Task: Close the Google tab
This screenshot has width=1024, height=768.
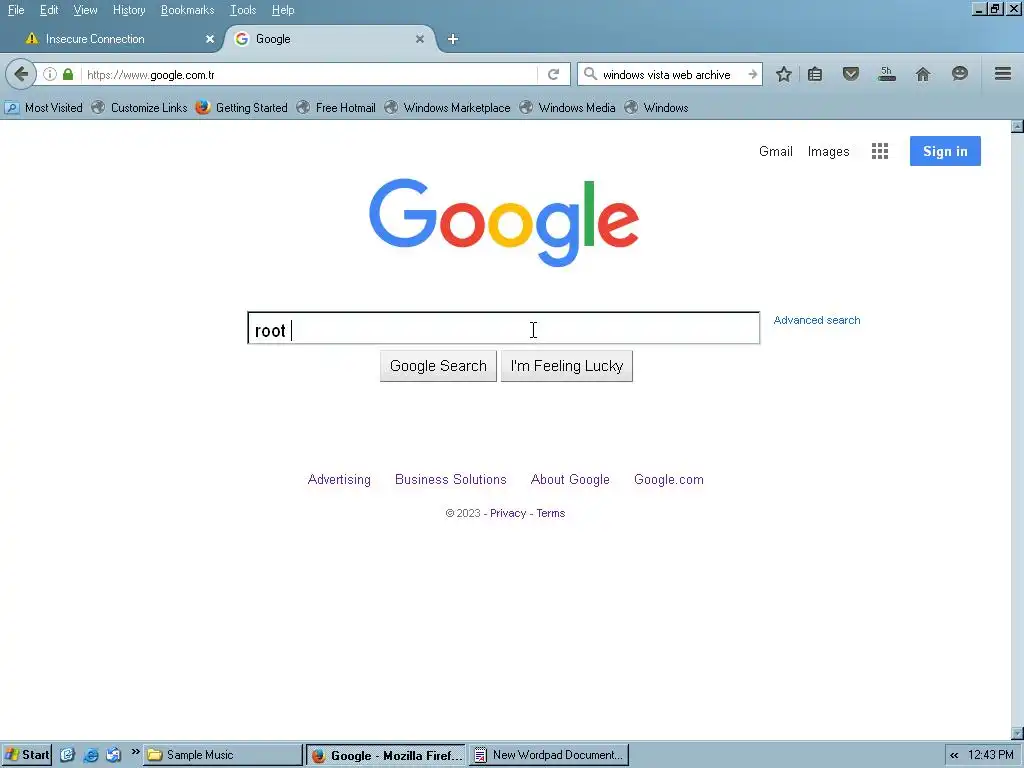Action: [x=420, y=39]
